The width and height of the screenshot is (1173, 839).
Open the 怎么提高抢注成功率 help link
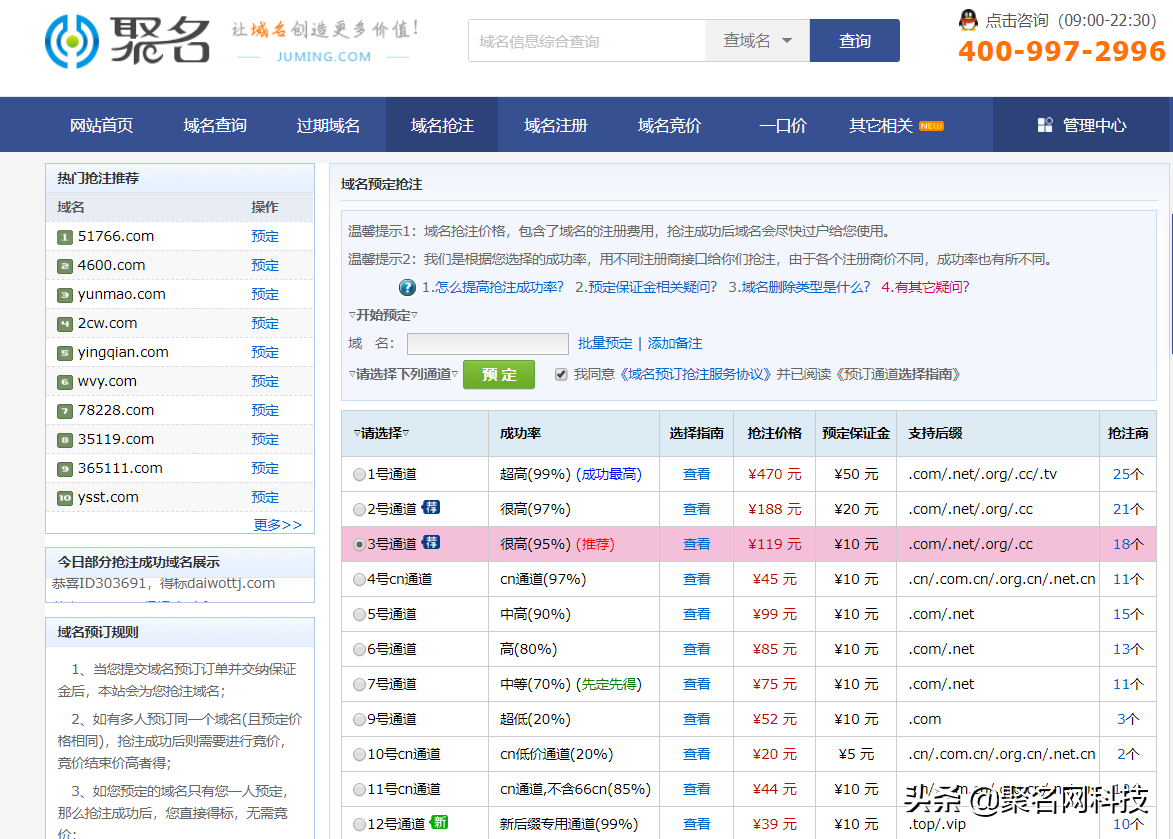(492, 287)
